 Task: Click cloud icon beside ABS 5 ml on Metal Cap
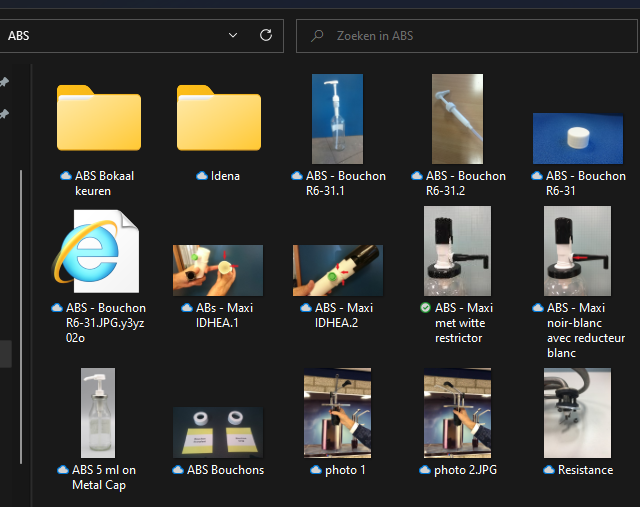coord(63,470)
